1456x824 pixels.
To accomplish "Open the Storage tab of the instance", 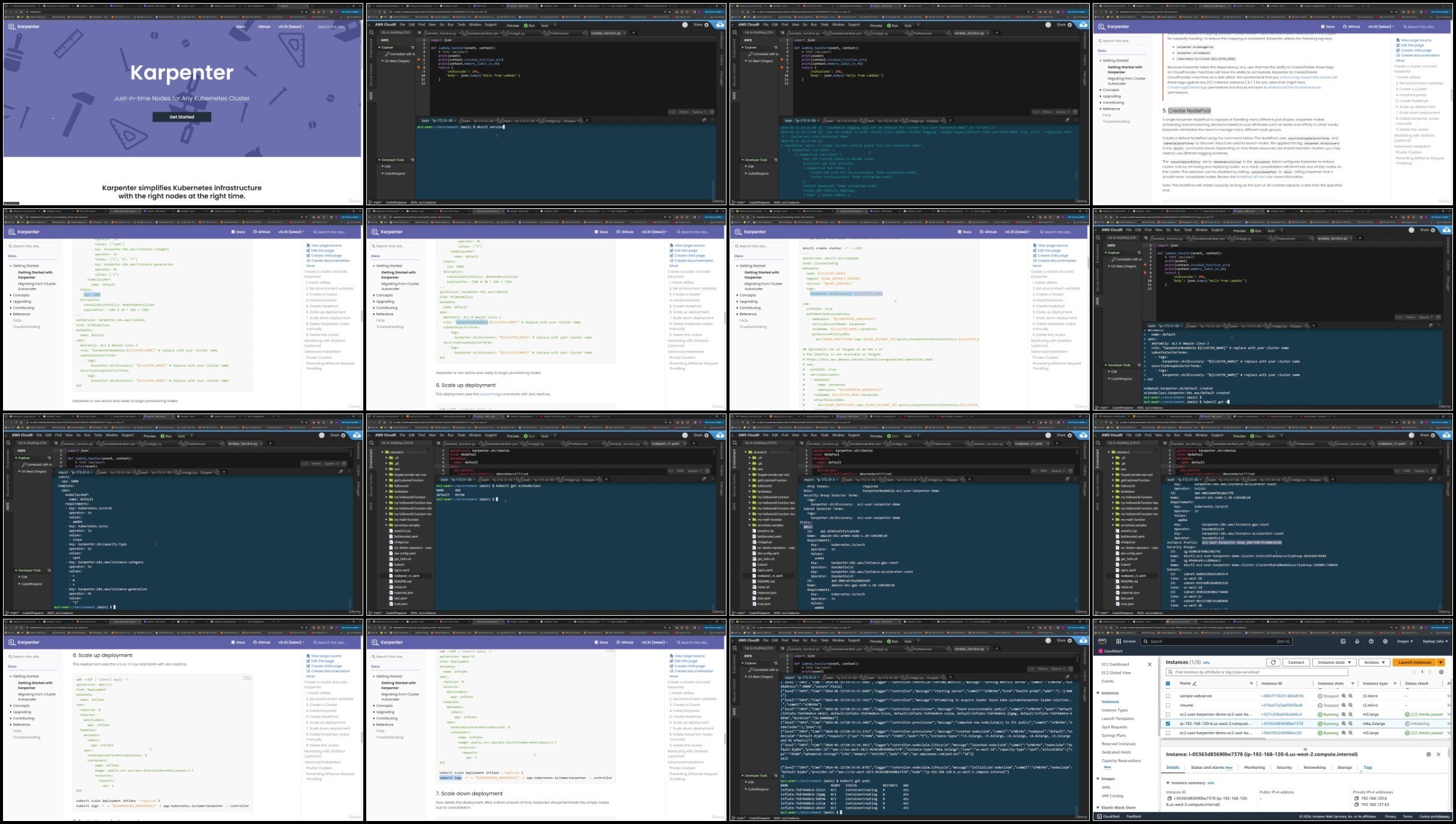I will pyautogui.click(x=1344, y=768).
